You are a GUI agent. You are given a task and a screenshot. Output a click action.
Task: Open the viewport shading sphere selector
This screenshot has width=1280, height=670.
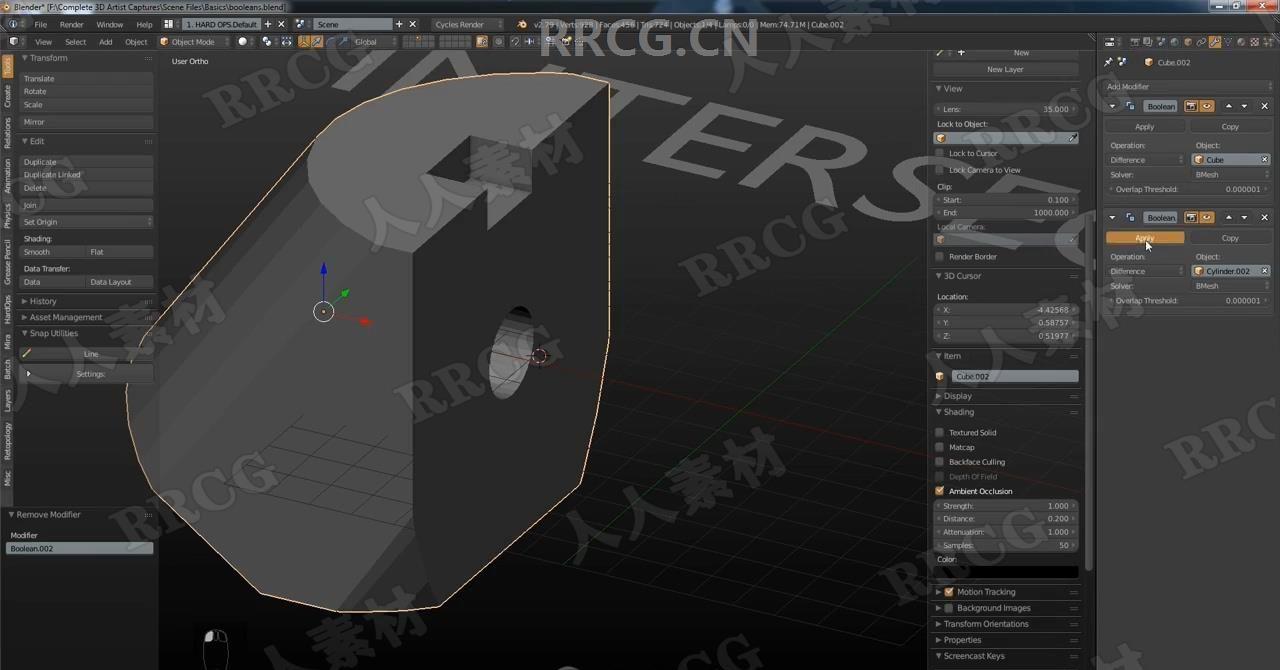pos(243,42)
